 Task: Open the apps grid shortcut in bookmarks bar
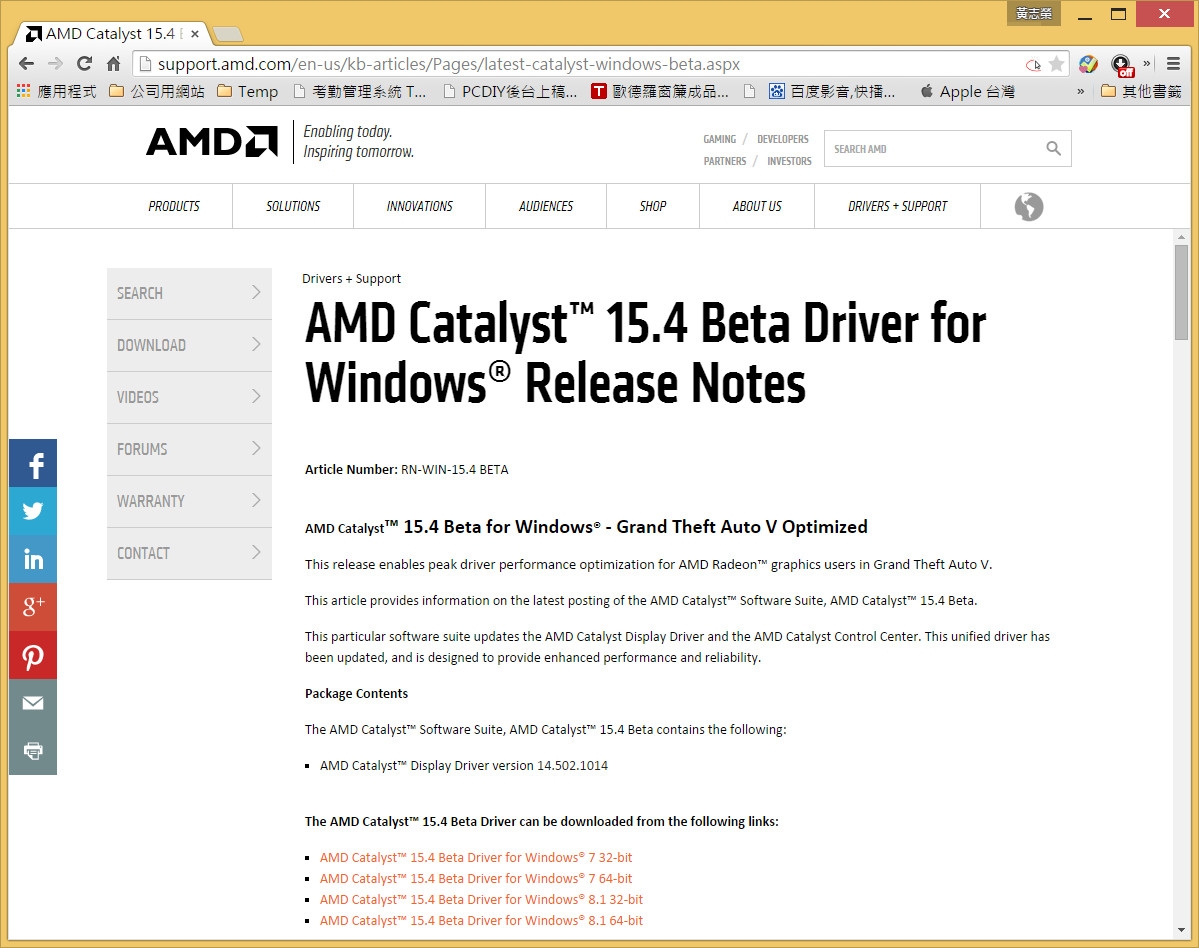[24, 91]
